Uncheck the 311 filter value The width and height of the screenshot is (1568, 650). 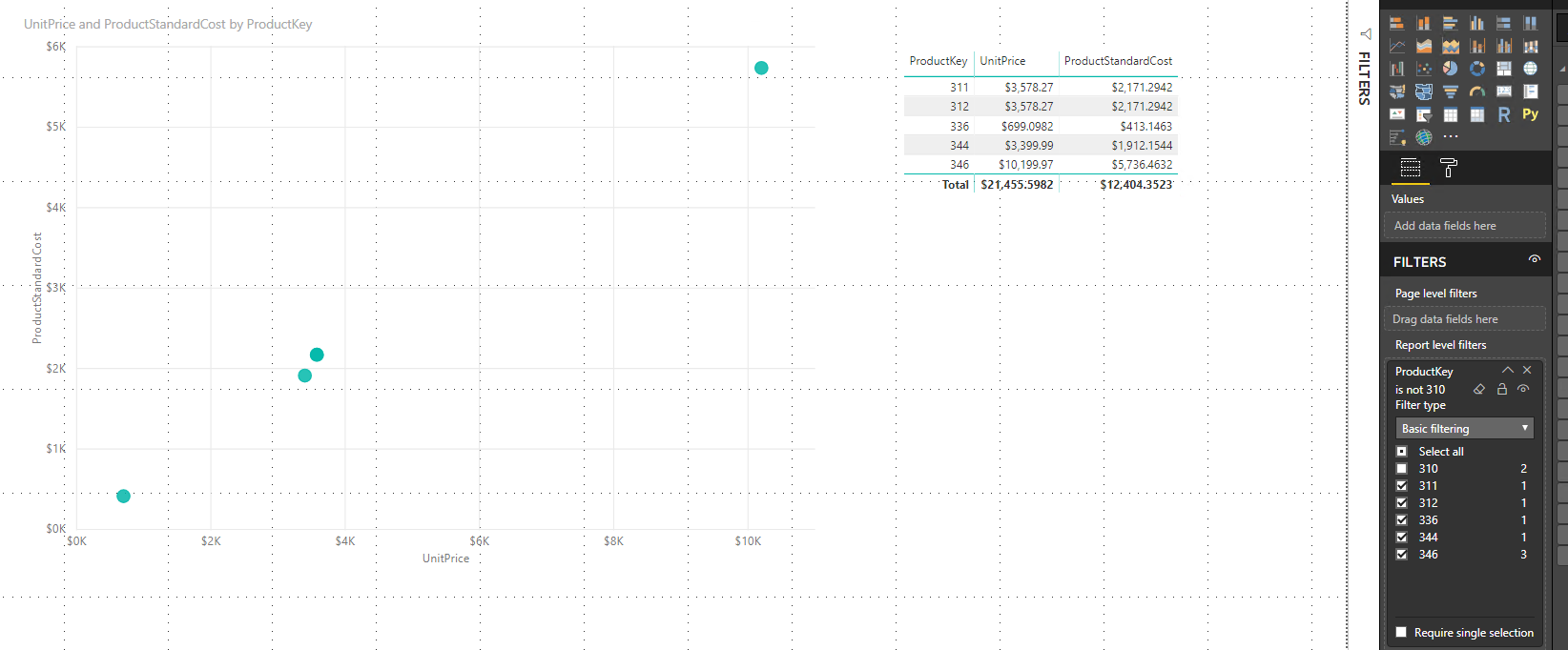coord(1401,486)
